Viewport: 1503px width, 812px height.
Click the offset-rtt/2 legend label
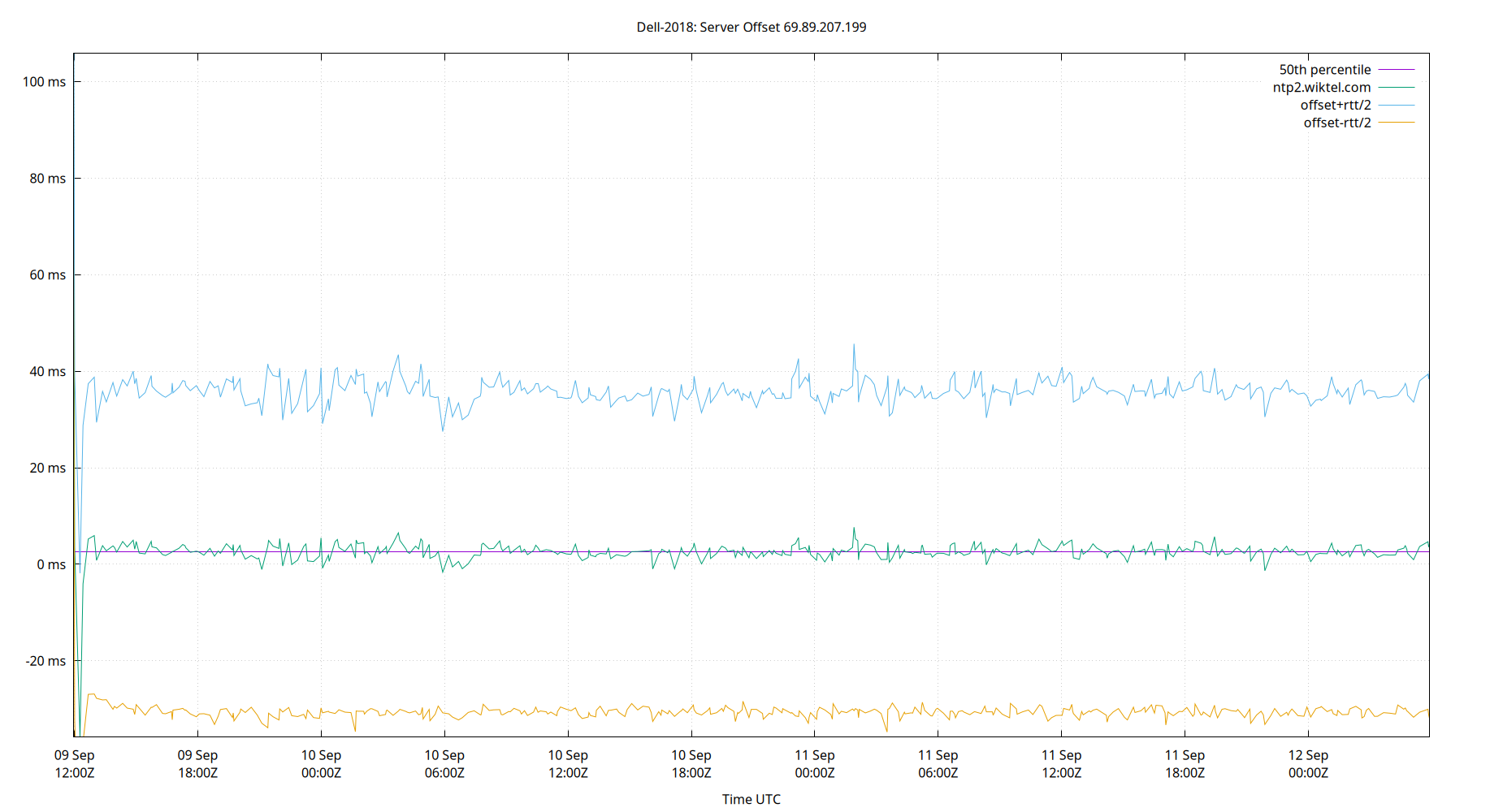[x=1336, y=123]
